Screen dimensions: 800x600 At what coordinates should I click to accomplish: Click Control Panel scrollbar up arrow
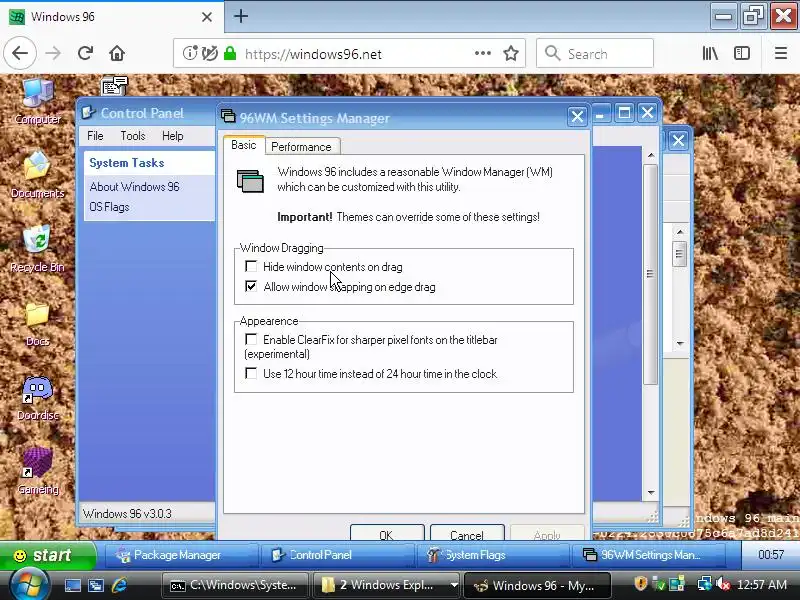(x=651, y=155)
